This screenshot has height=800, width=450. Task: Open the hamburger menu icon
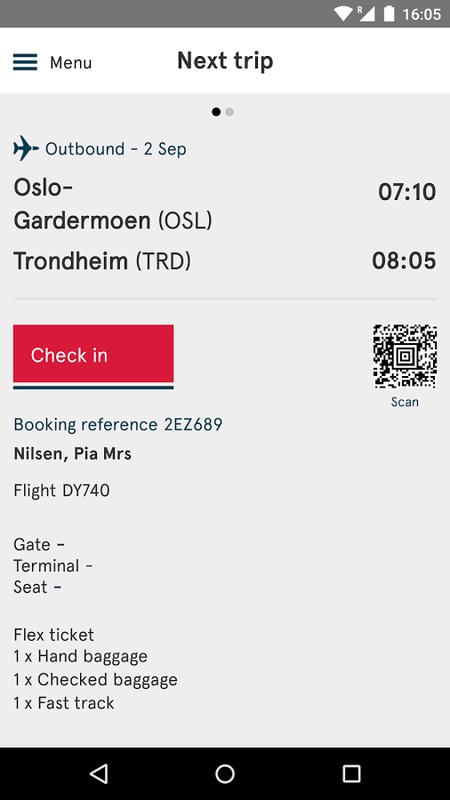point(25,62)
